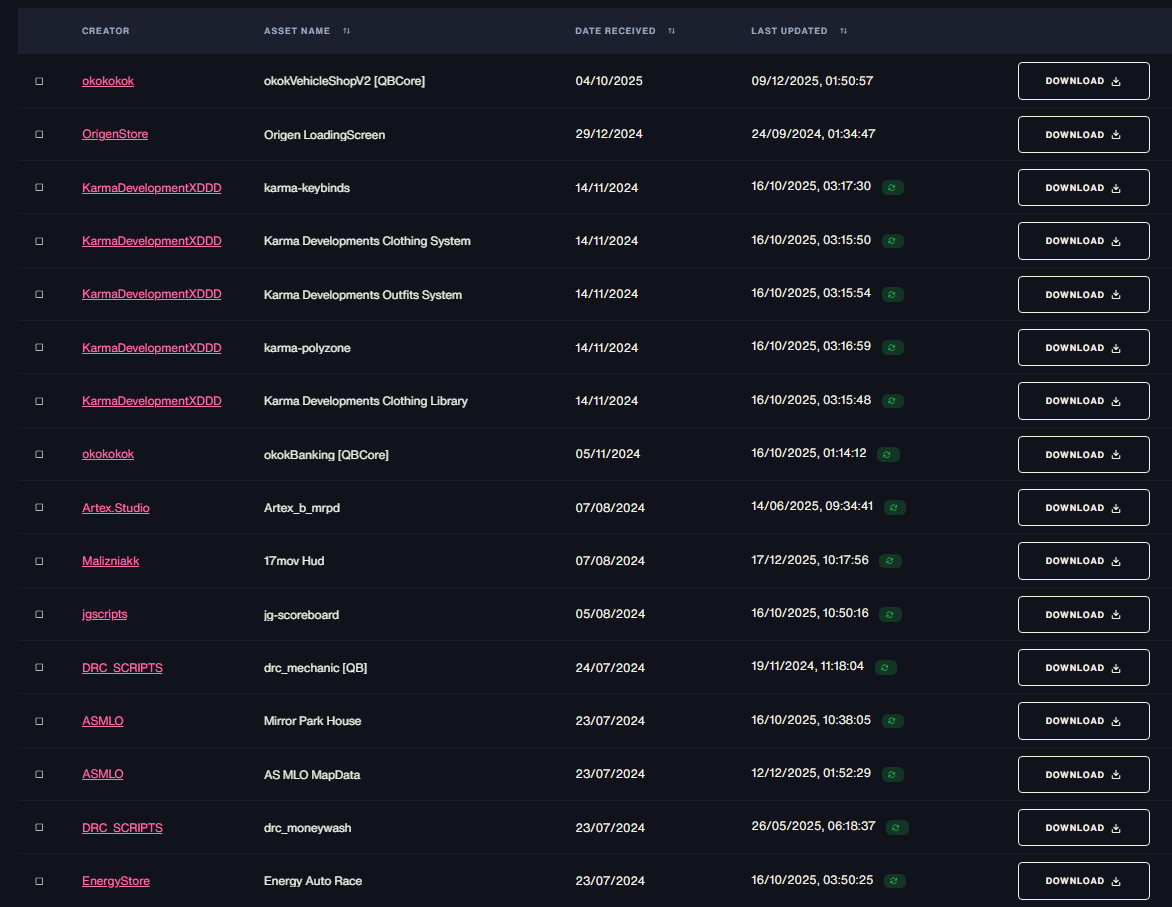Click the Asset Name column header text

(297, 31)
